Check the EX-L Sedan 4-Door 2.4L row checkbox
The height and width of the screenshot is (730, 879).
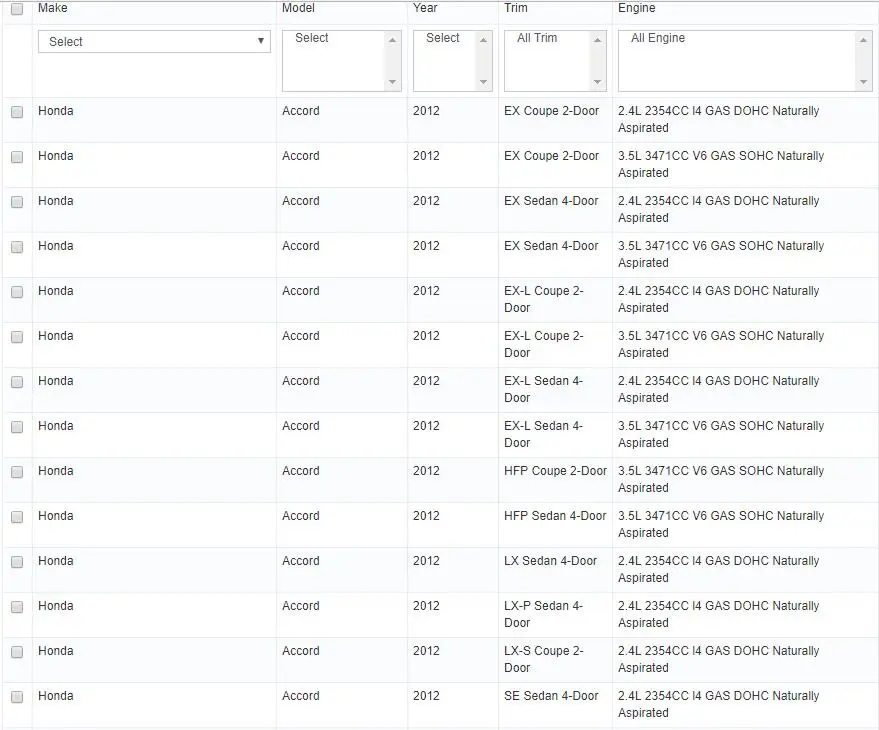pos(17,382)
